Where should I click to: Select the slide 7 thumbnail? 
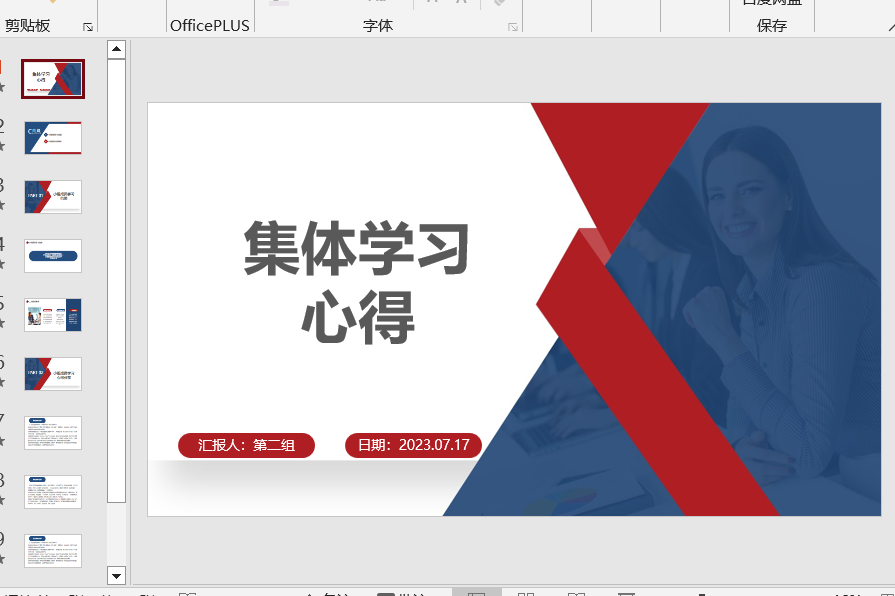(x=53, y=433)
